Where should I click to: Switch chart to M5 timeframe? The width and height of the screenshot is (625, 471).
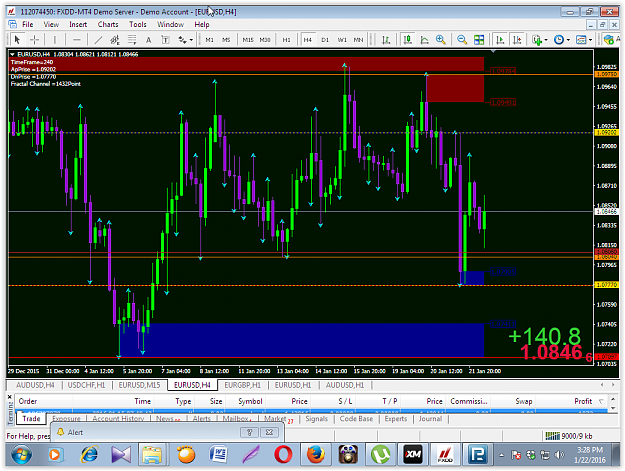(226, 39)
